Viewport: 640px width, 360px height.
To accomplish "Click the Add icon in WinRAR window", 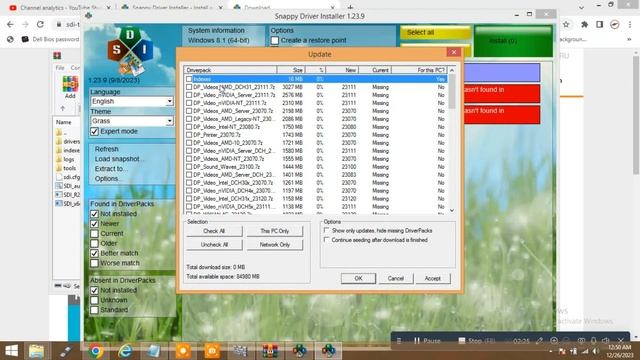I will click(70, 87).
